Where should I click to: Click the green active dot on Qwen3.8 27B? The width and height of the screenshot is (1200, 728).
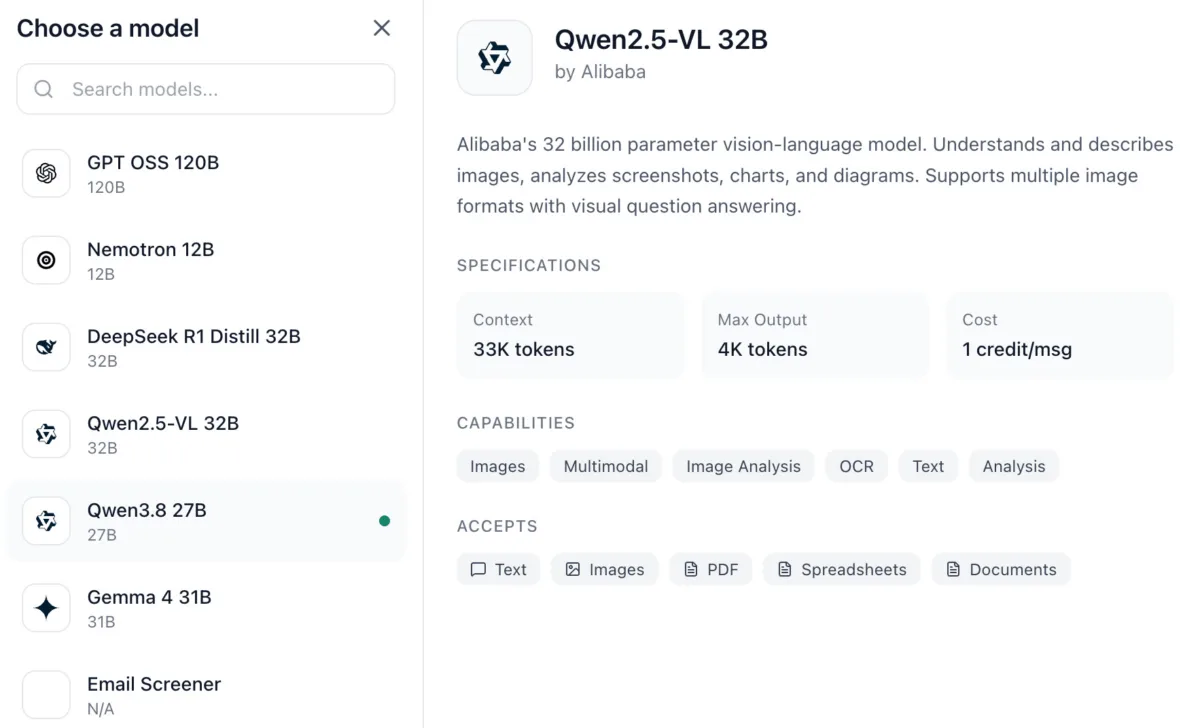pos(385,521)
